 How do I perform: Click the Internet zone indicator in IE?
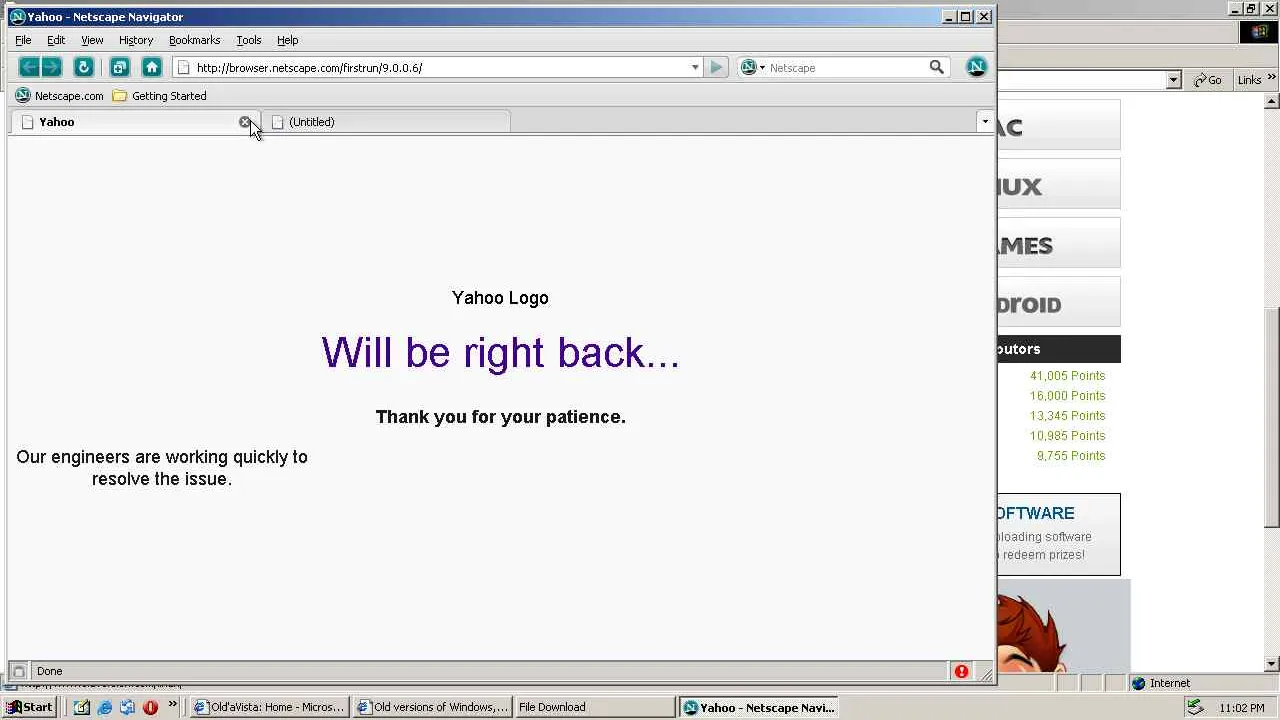(1160, 683)
